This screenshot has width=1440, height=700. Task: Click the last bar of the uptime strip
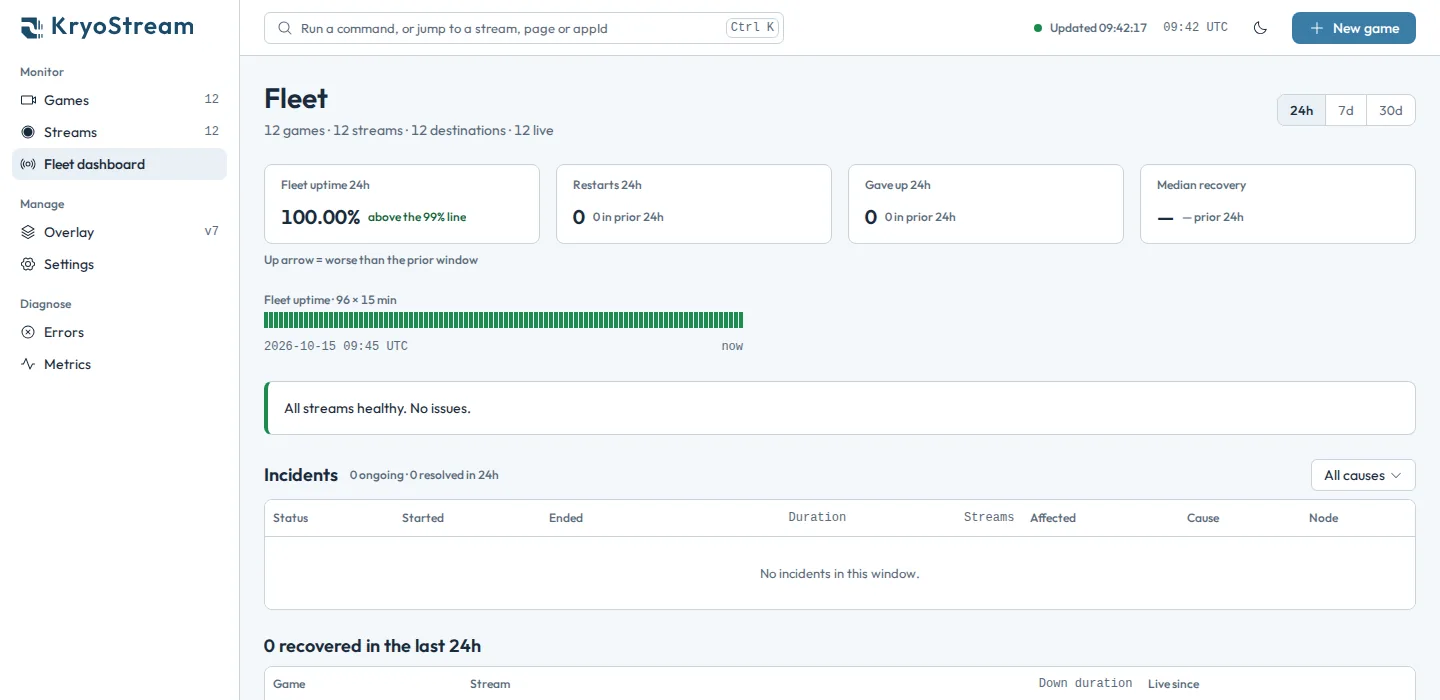(741, 320)
